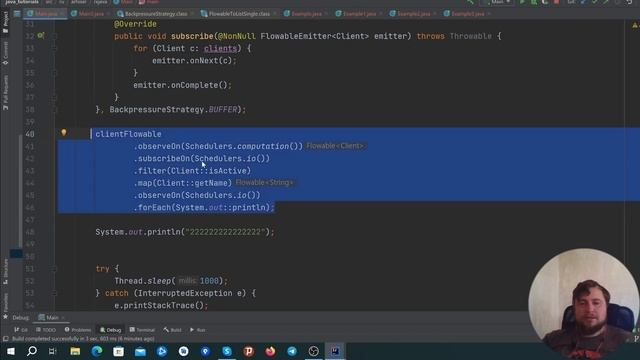Viewport: 640px width, 360px height.
Task: Collapse the for loop with its fold marker on line 33
Action: [x=54, y=48]
